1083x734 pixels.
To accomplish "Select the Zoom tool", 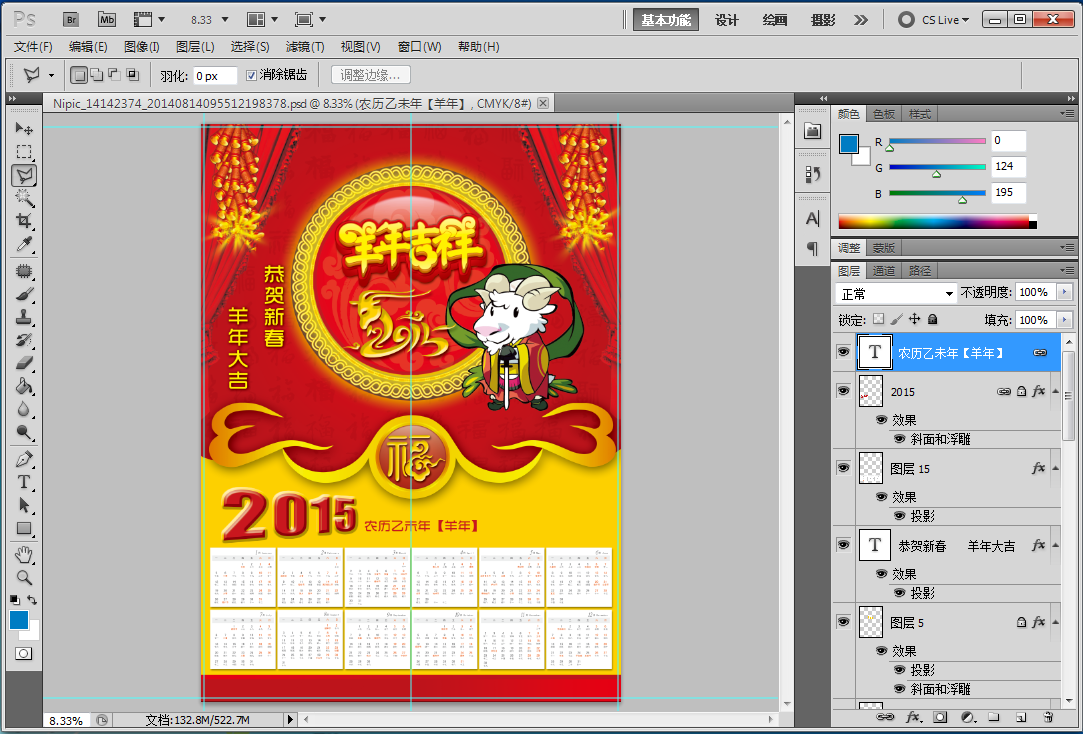I will pyautogui.click(x=23, y=577).
